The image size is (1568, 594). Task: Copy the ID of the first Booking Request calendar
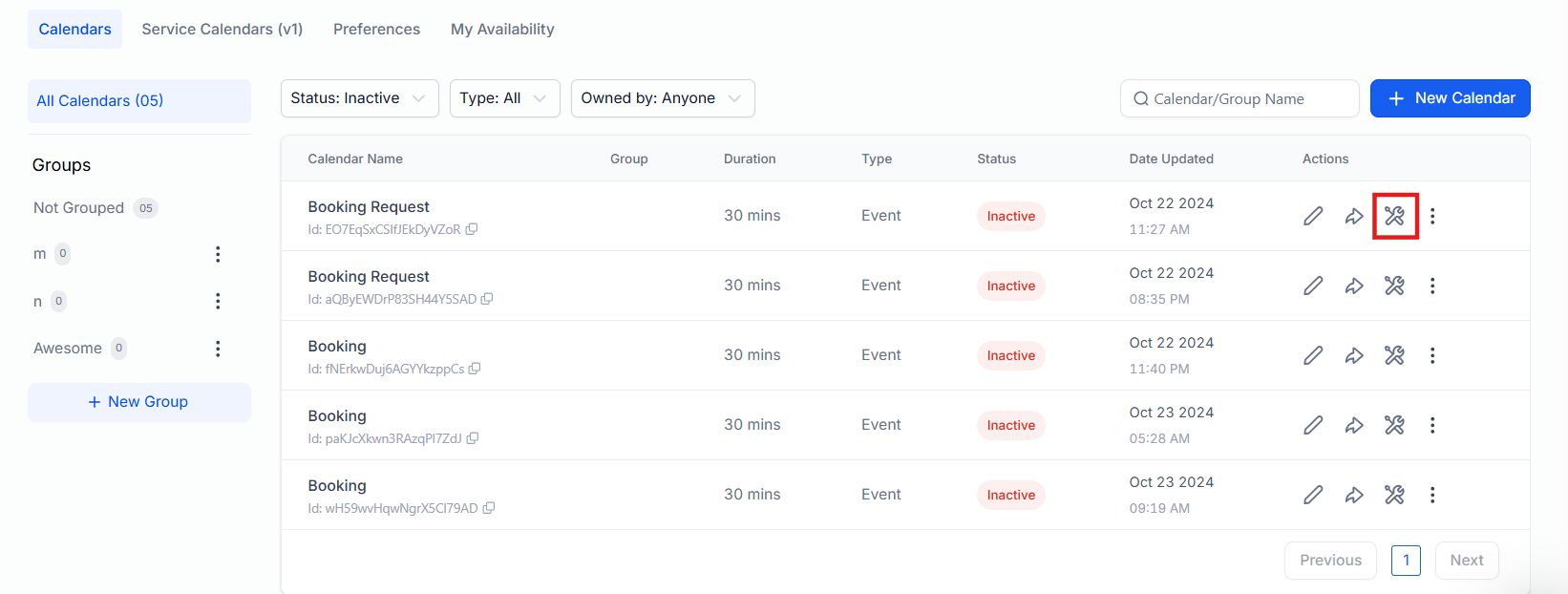pyautogui.click(x=472, y=229)
